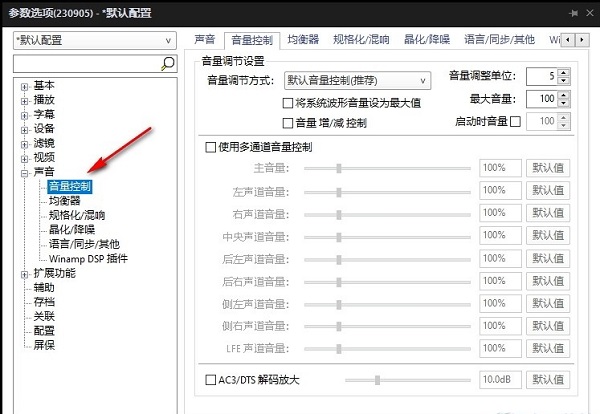Image resolution: width=600 pixels, height=414 pixels.
Task: Collapse the 声音 tree node
Action: 24,173
